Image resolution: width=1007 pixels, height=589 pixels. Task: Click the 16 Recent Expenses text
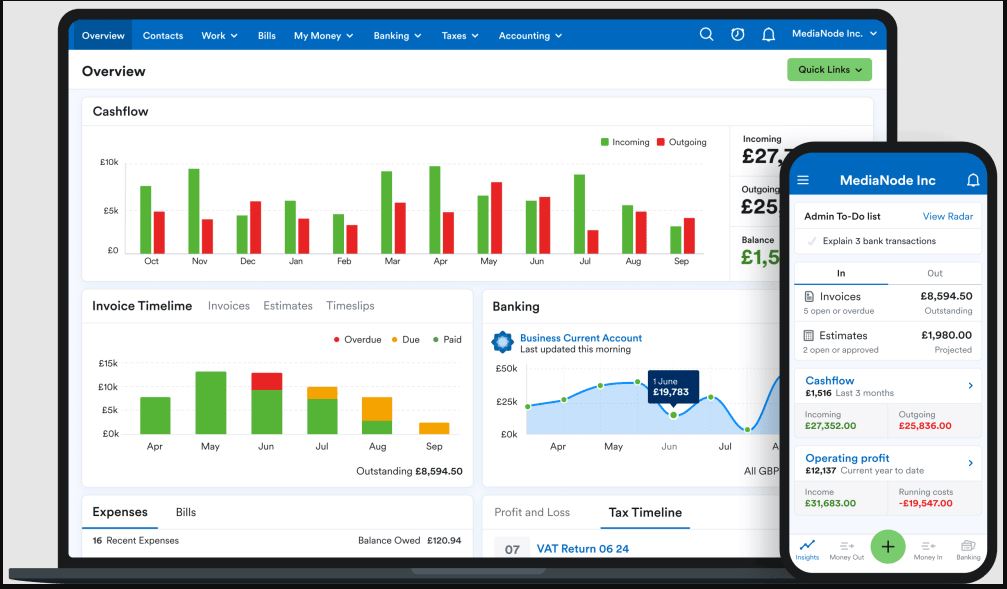136,540
